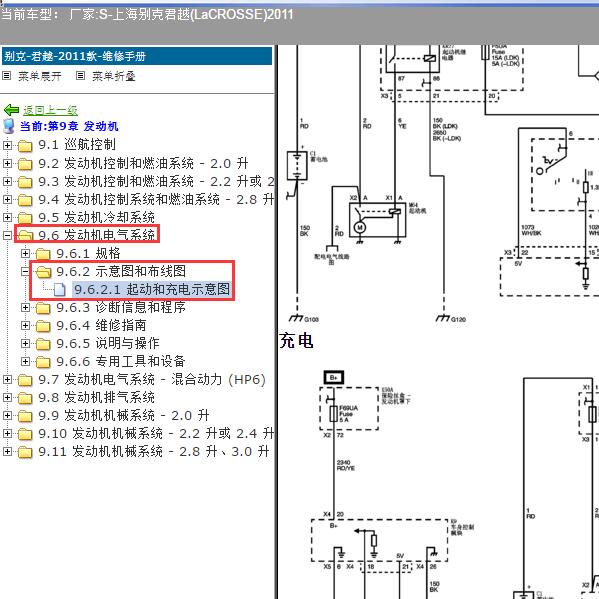Image resolution: width=599 pixels, height=599 pixels.
Task: Click 菜单展开 to expand all menus
Action: point(40,76)
